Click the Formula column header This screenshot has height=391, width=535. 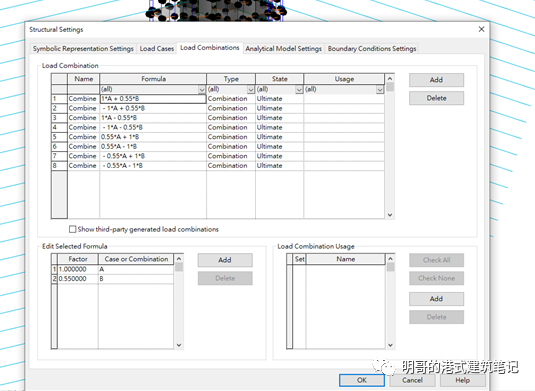coord(153,79)
